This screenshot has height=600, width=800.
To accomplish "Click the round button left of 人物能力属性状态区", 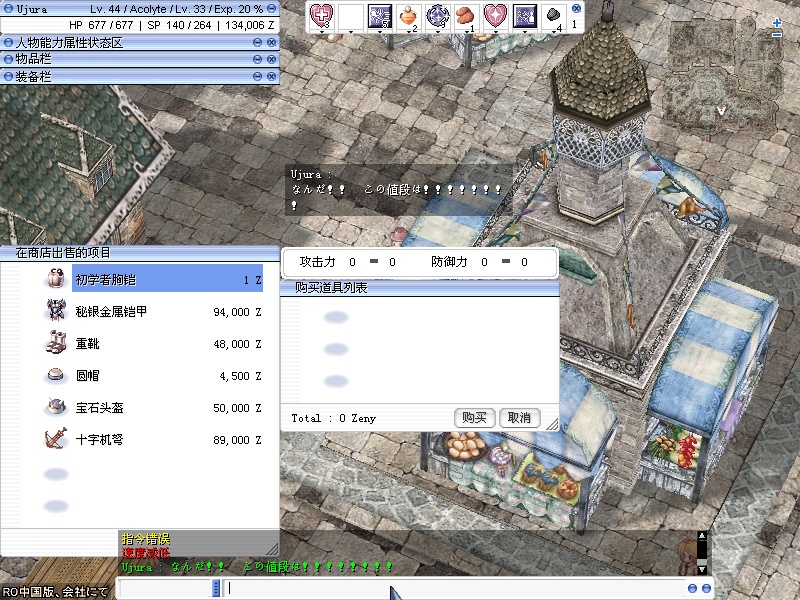I will [x=8, y=42].
